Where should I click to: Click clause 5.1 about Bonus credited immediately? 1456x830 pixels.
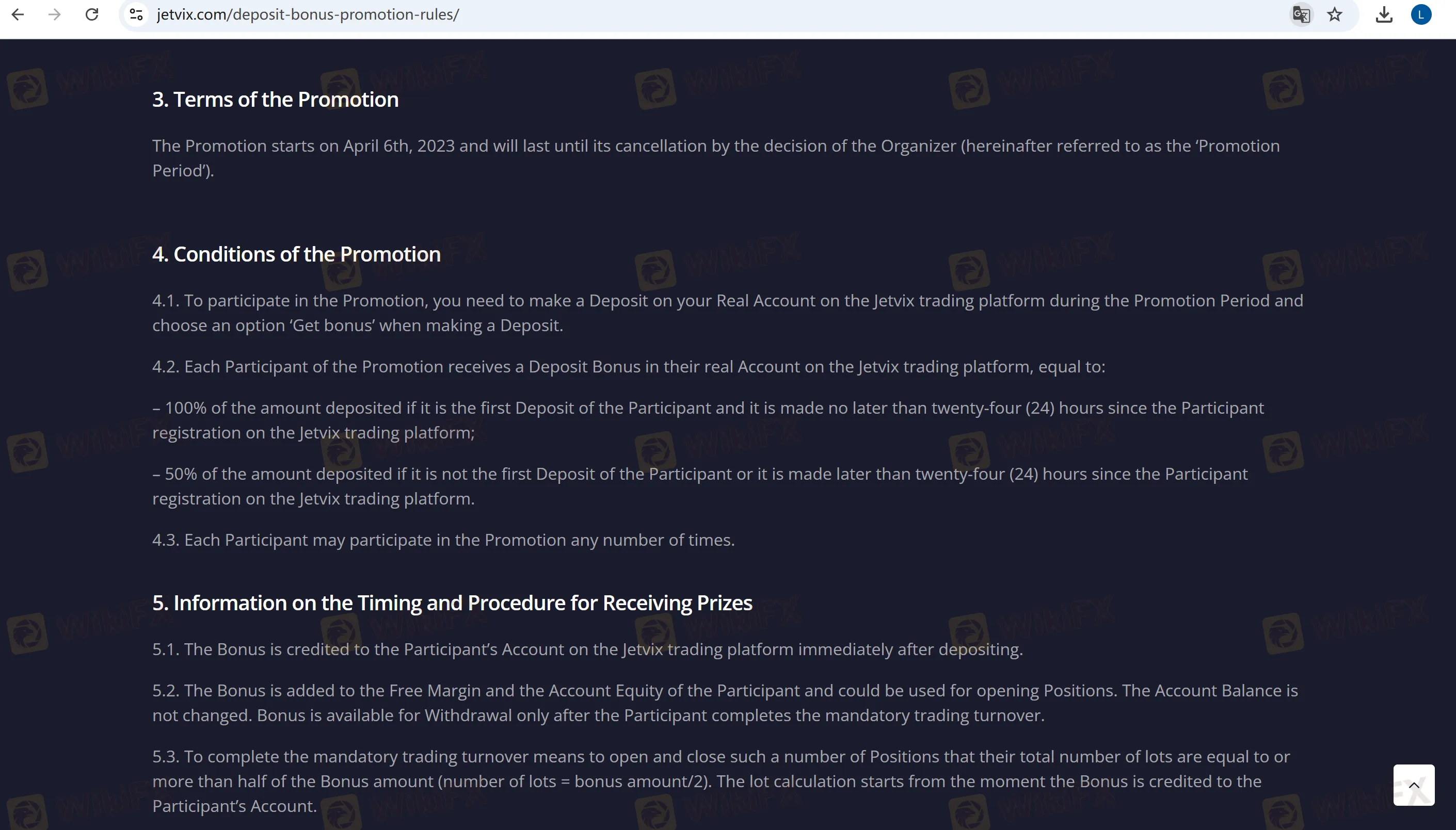pos(587,649)
